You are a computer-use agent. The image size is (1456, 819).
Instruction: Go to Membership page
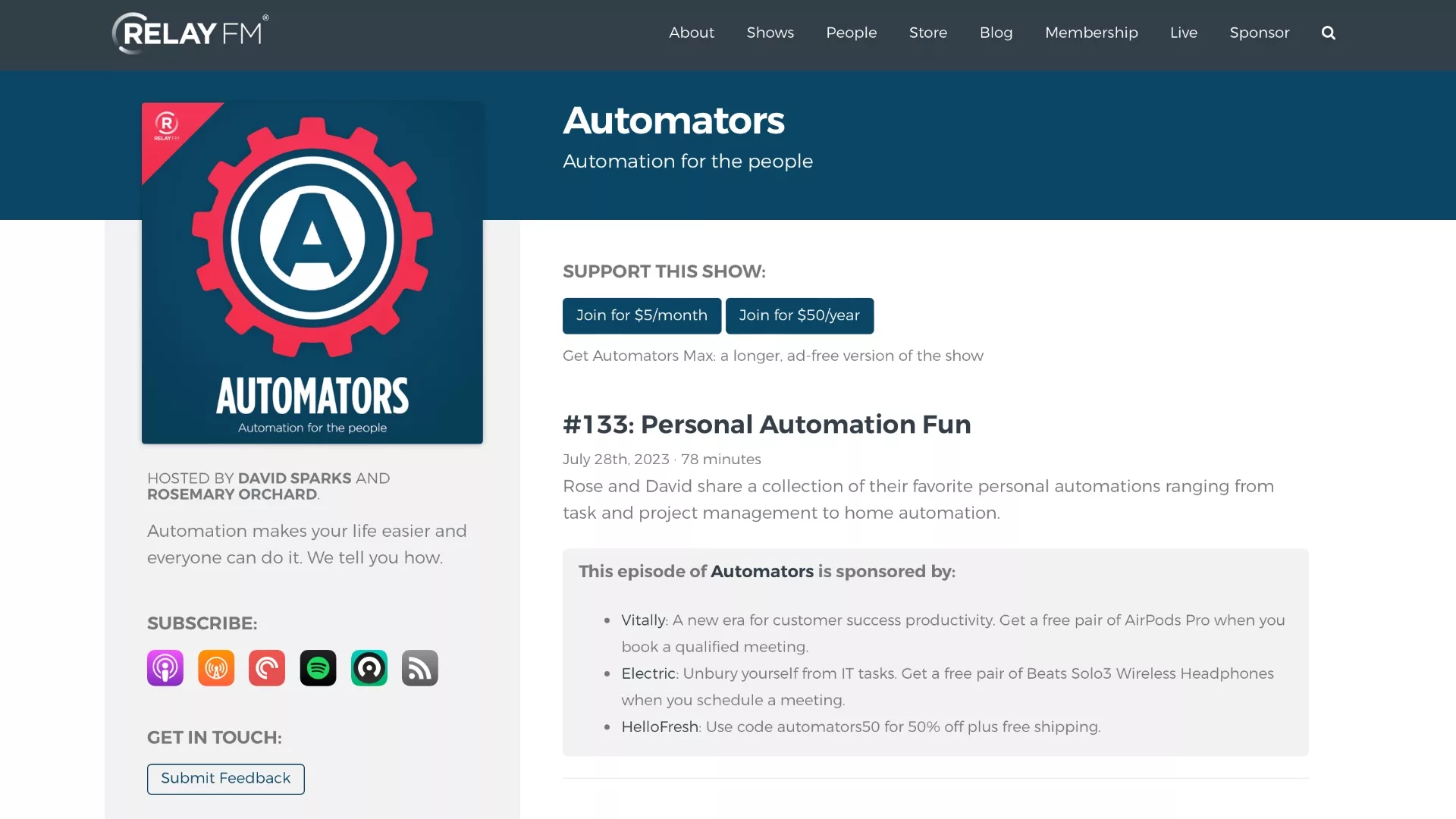point(1091,33)
